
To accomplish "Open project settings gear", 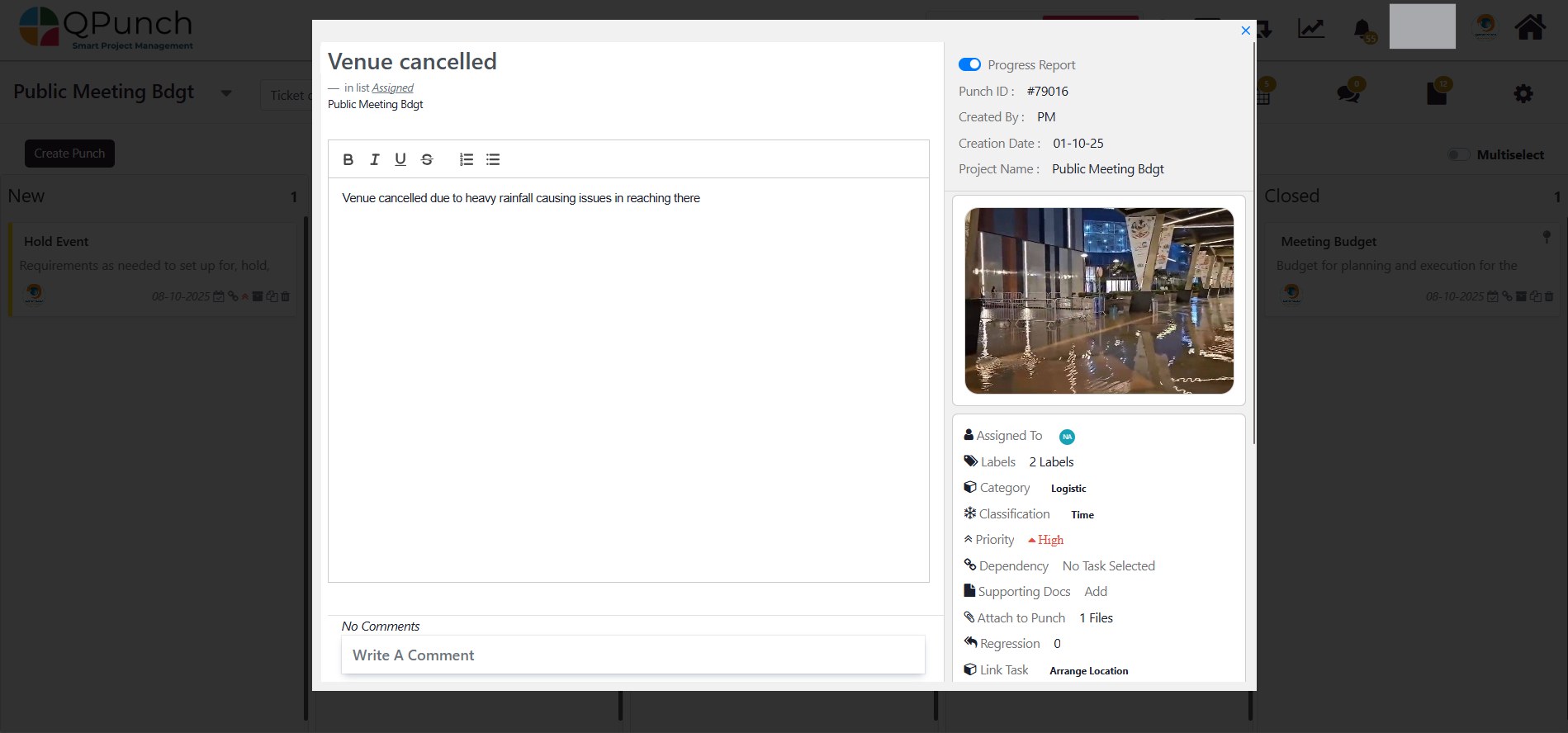I will (1523, 94).
